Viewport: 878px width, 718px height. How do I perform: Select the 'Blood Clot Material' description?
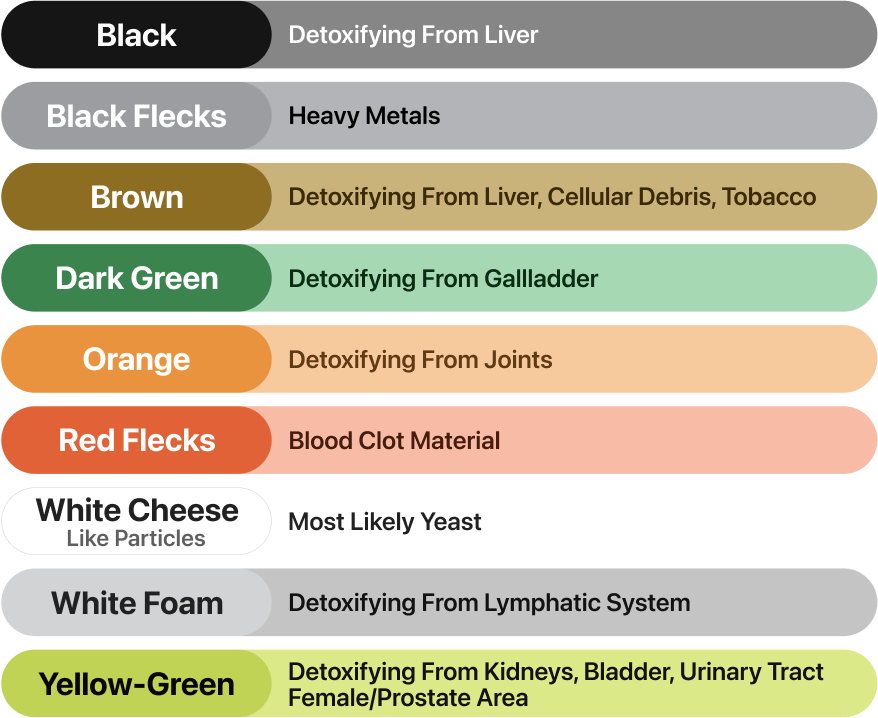(394, 440)
